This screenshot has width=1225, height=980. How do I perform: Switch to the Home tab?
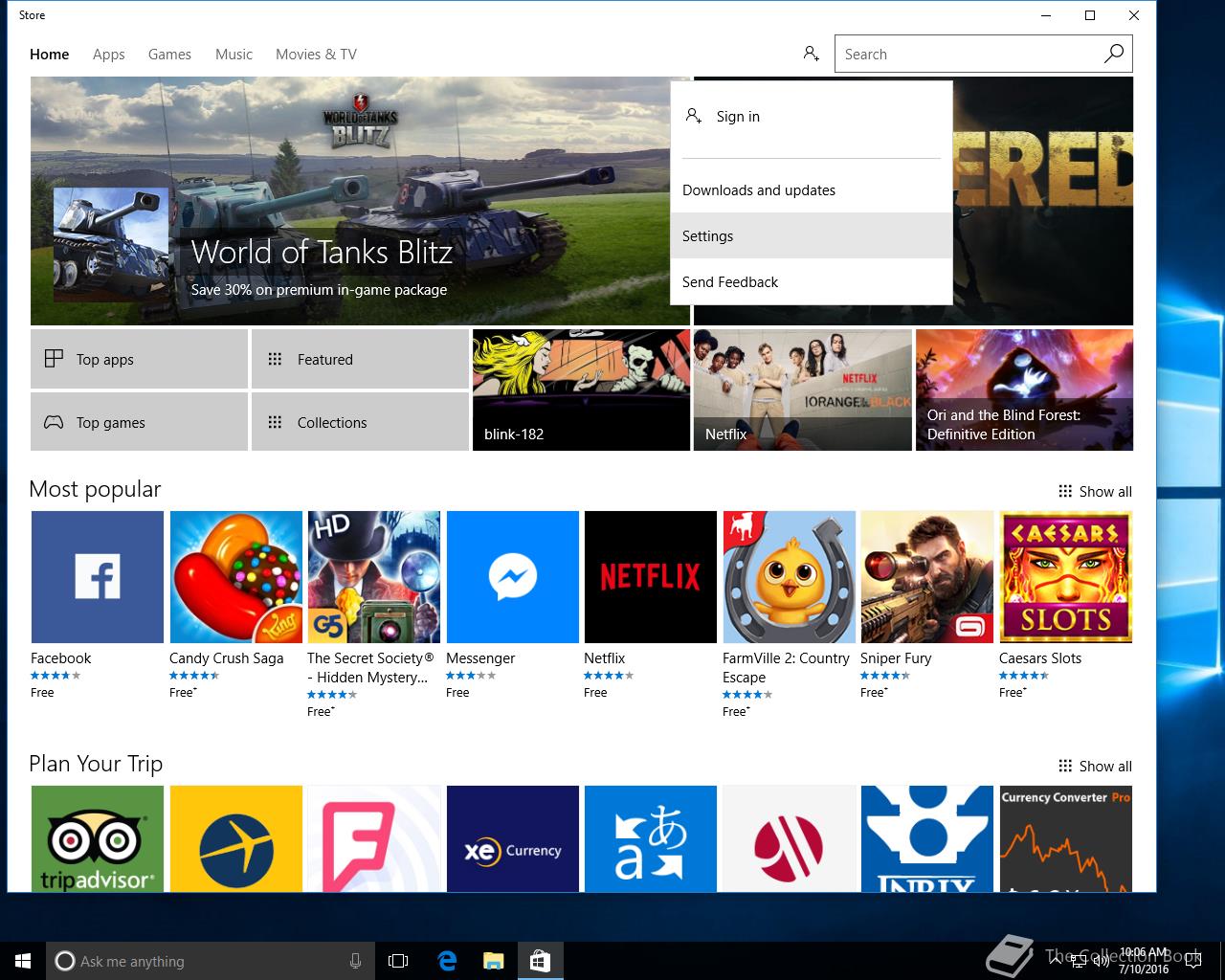(49, 55)
